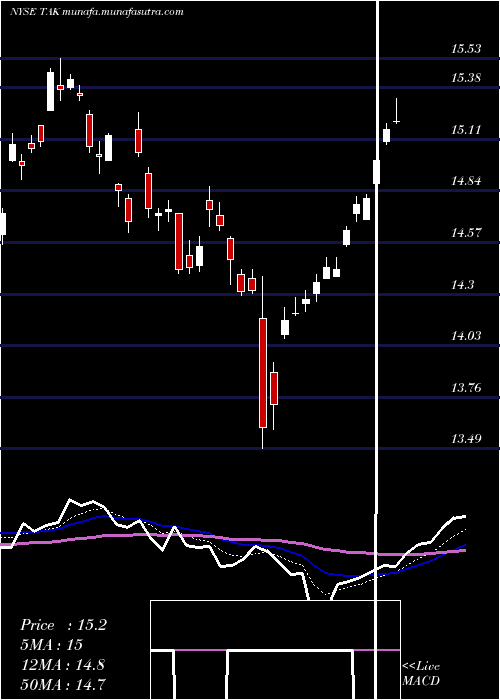
Task: Click the Price : 15.2 readout
Action: pyautogui.click(x=63, y=625)
